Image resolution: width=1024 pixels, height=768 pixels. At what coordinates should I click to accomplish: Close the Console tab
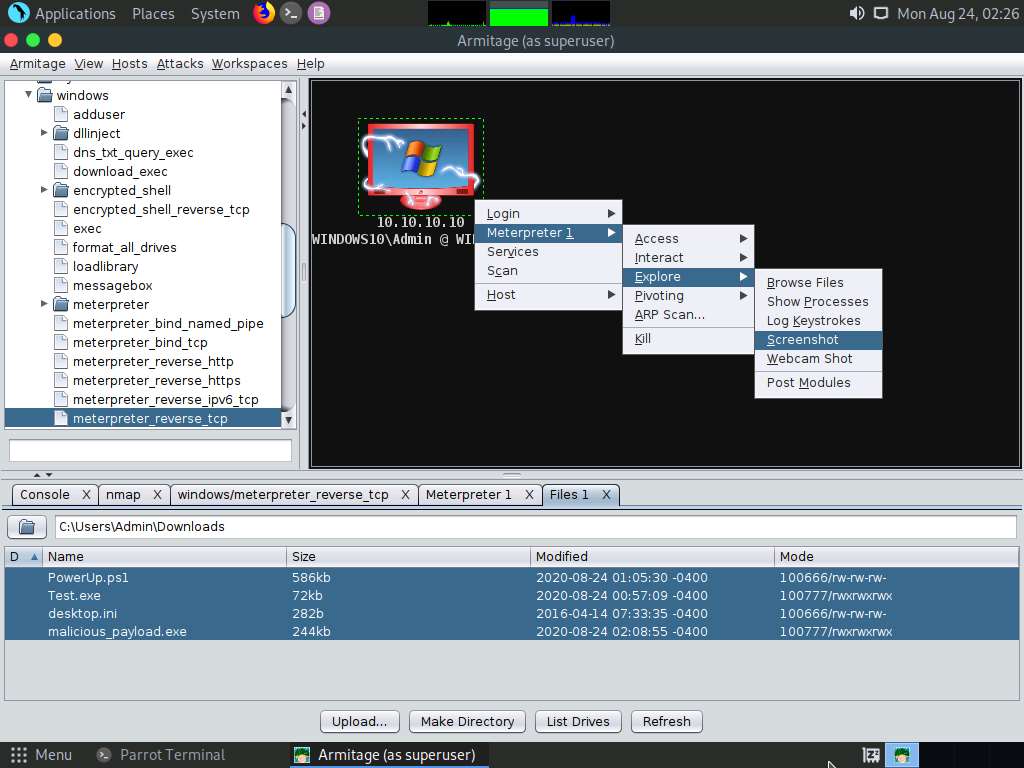(x=86, y=495)
